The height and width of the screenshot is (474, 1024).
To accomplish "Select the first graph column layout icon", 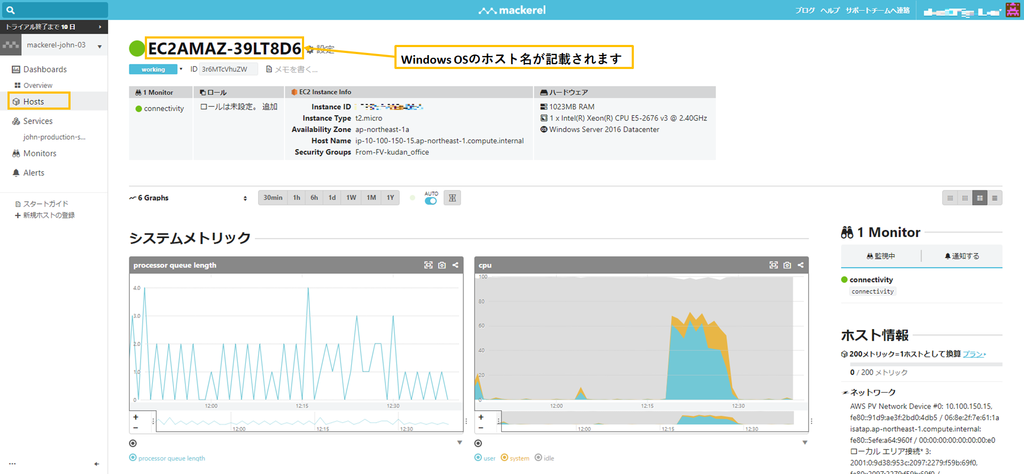I will (950, 198).
